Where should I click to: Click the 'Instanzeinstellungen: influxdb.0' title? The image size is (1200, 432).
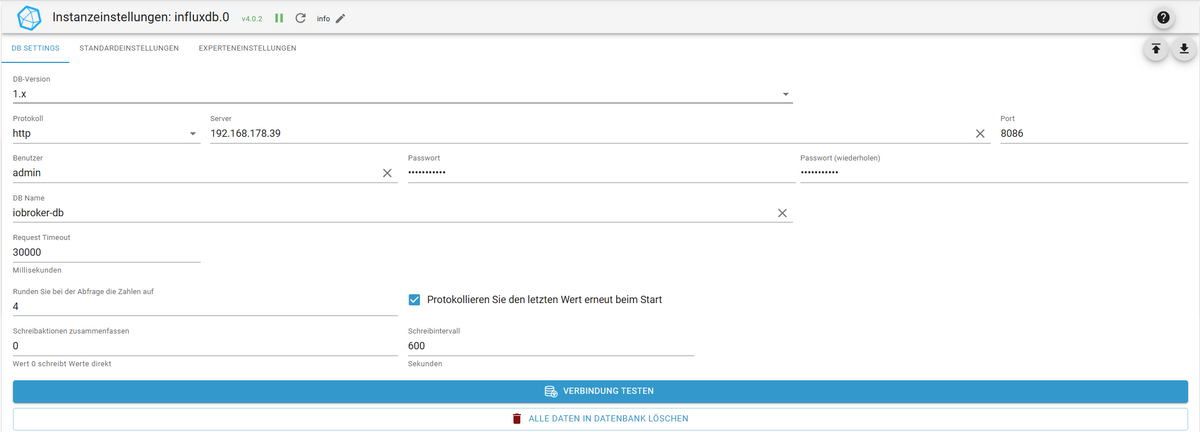click(x=142, y=17)
